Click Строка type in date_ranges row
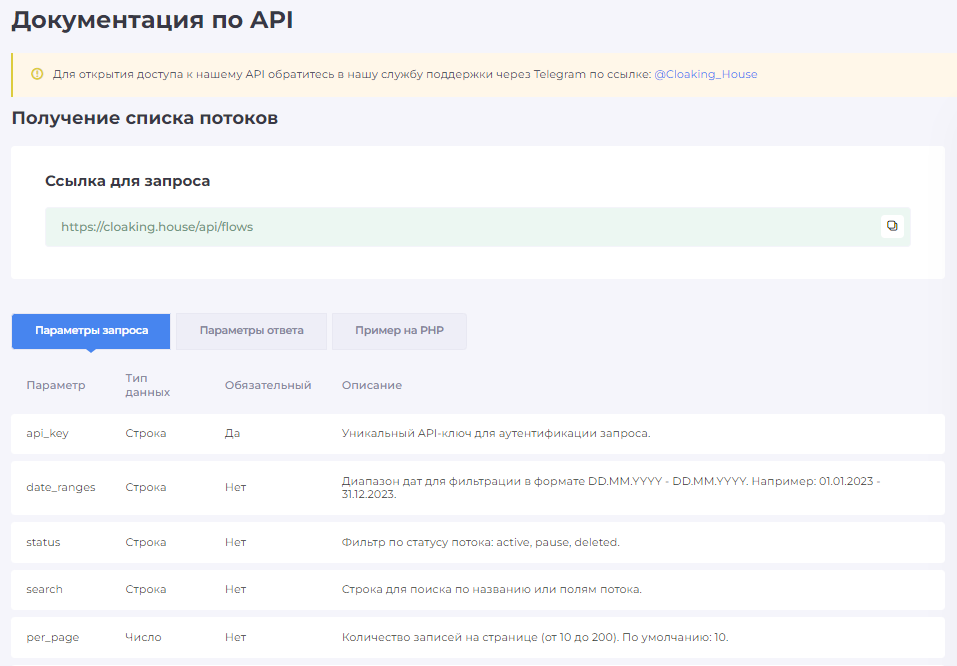Image resolution: width=957 pixels, height=666 pixels. [x=146, y=488]
